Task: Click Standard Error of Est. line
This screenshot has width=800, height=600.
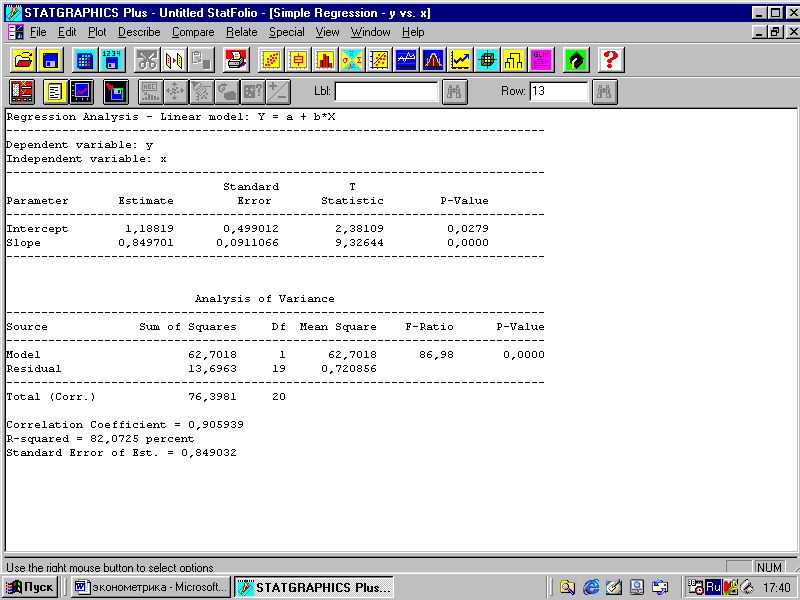Action: point(121,453)
